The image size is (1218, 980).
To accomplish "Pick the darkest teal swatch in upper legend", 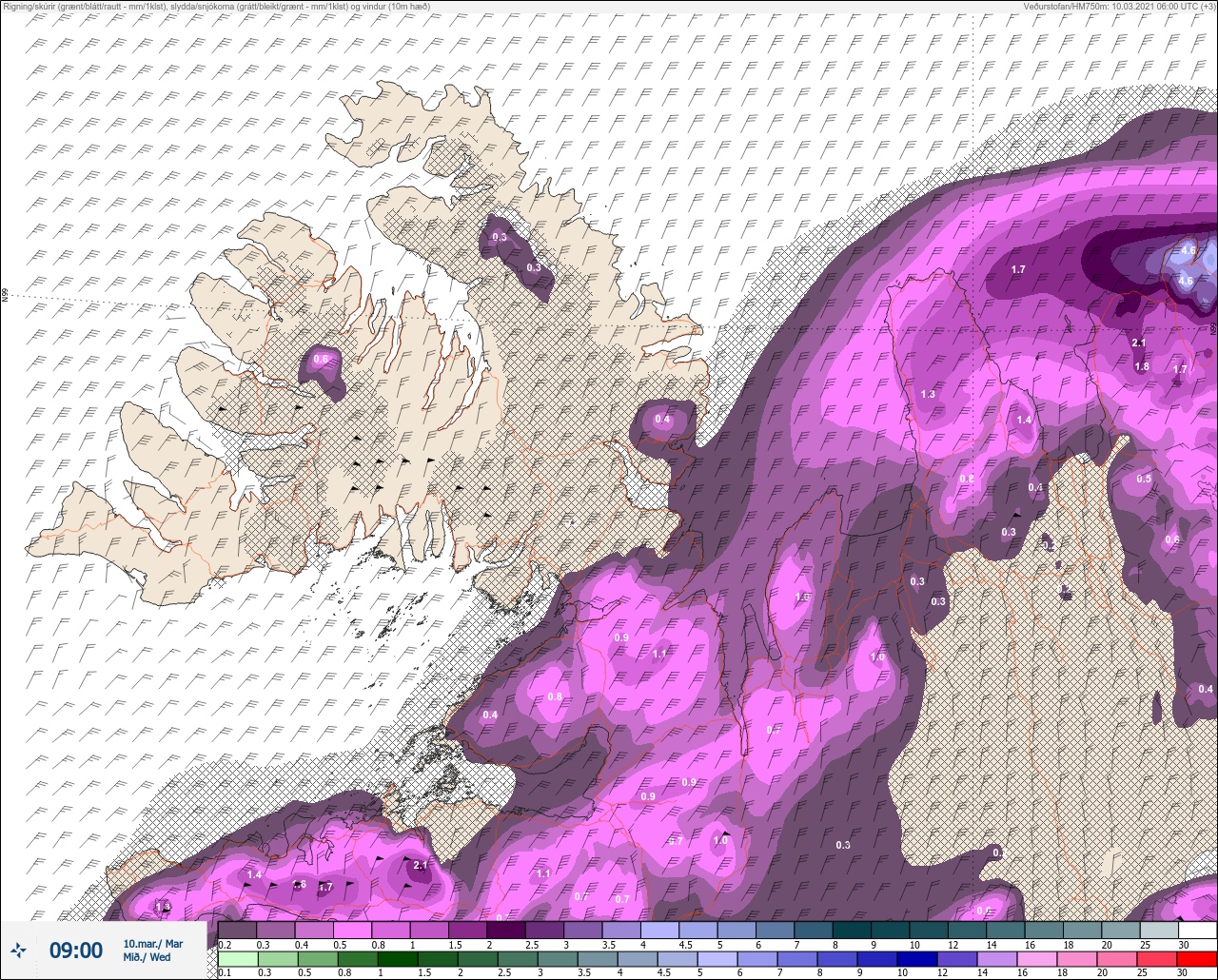I will tap(852, 930).
